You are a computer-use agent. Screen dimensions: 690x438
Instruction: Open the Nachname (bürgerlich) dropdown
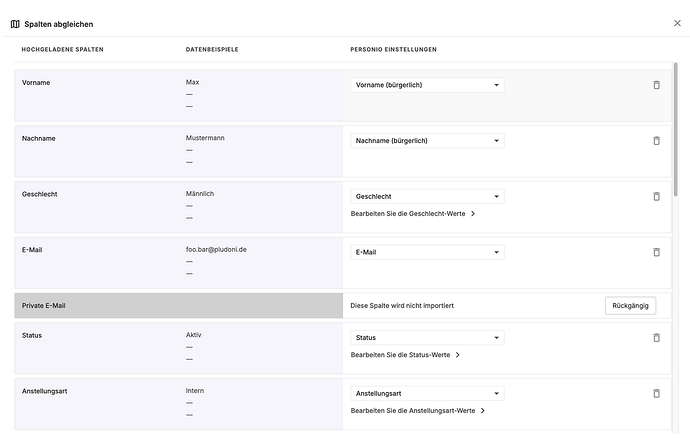427,141
